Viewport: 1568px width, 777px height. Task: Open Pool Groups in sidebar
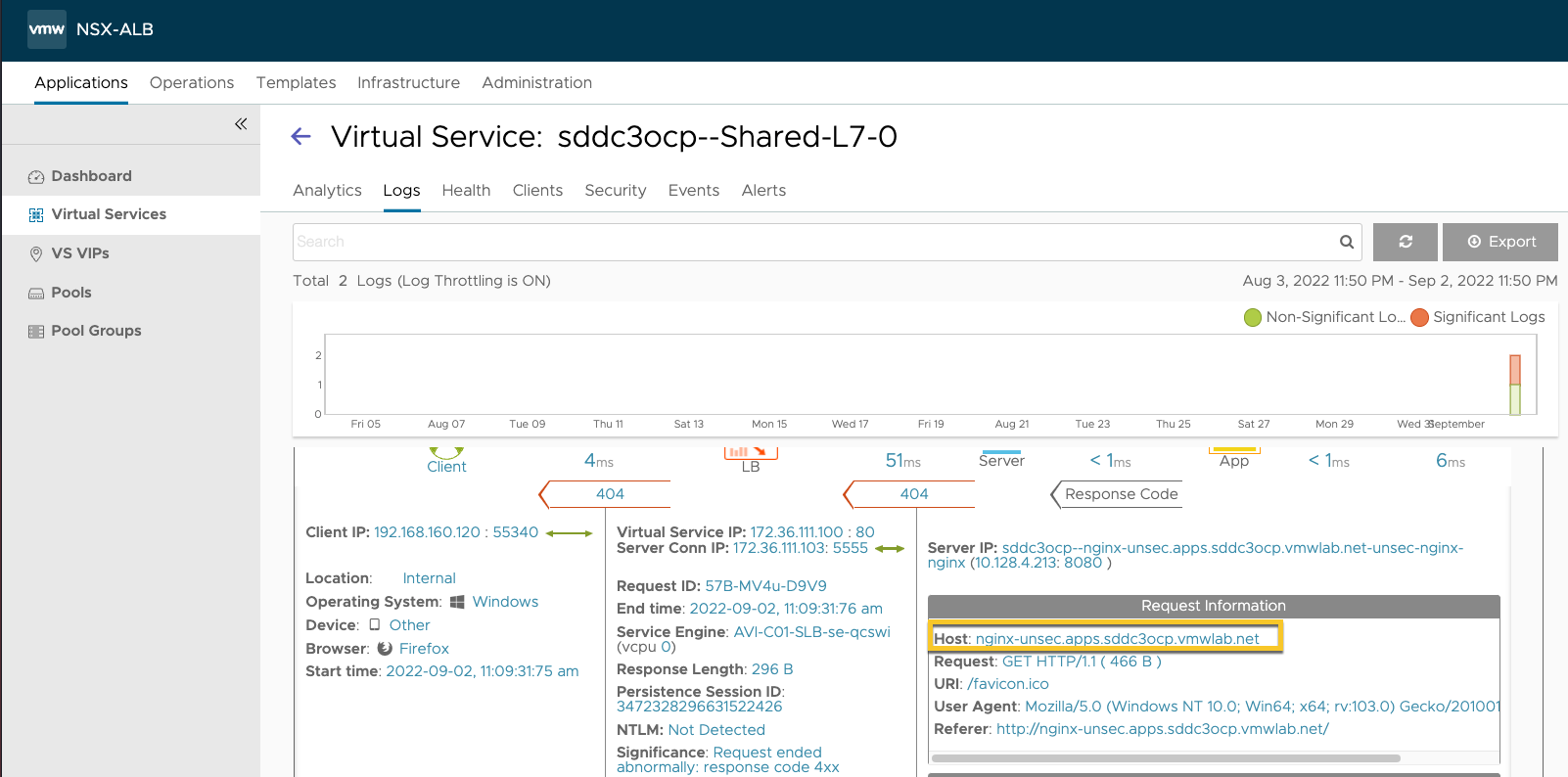[96, 331]
